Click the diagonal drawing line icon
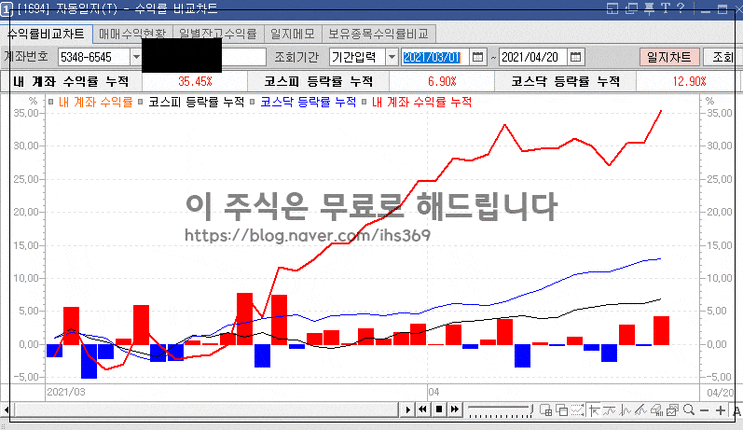743x430 pixels. tap(641, 410)
